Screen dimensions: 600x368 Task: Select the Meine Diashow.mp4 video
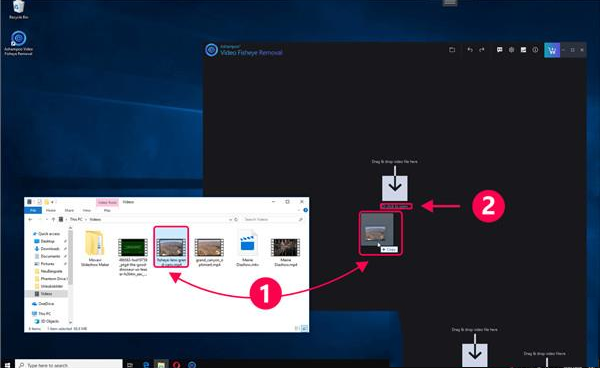[285, 251]
